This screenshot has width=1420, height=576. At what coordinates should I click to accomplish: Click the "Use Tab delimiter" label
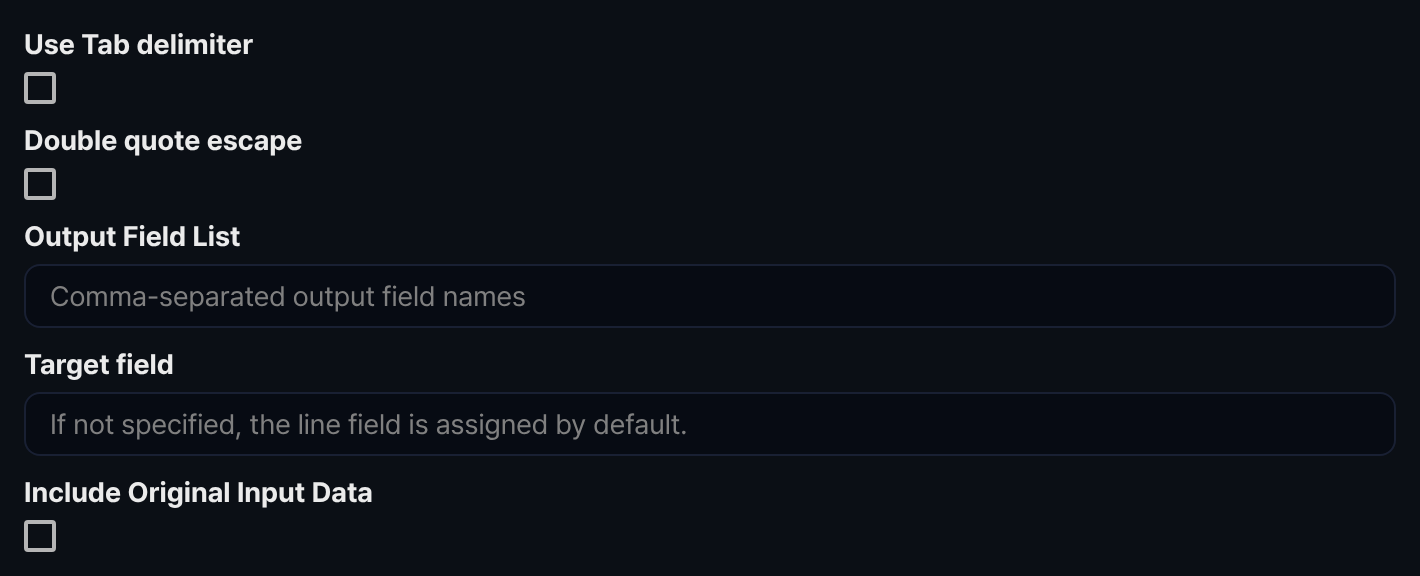(x=138, y=45)
